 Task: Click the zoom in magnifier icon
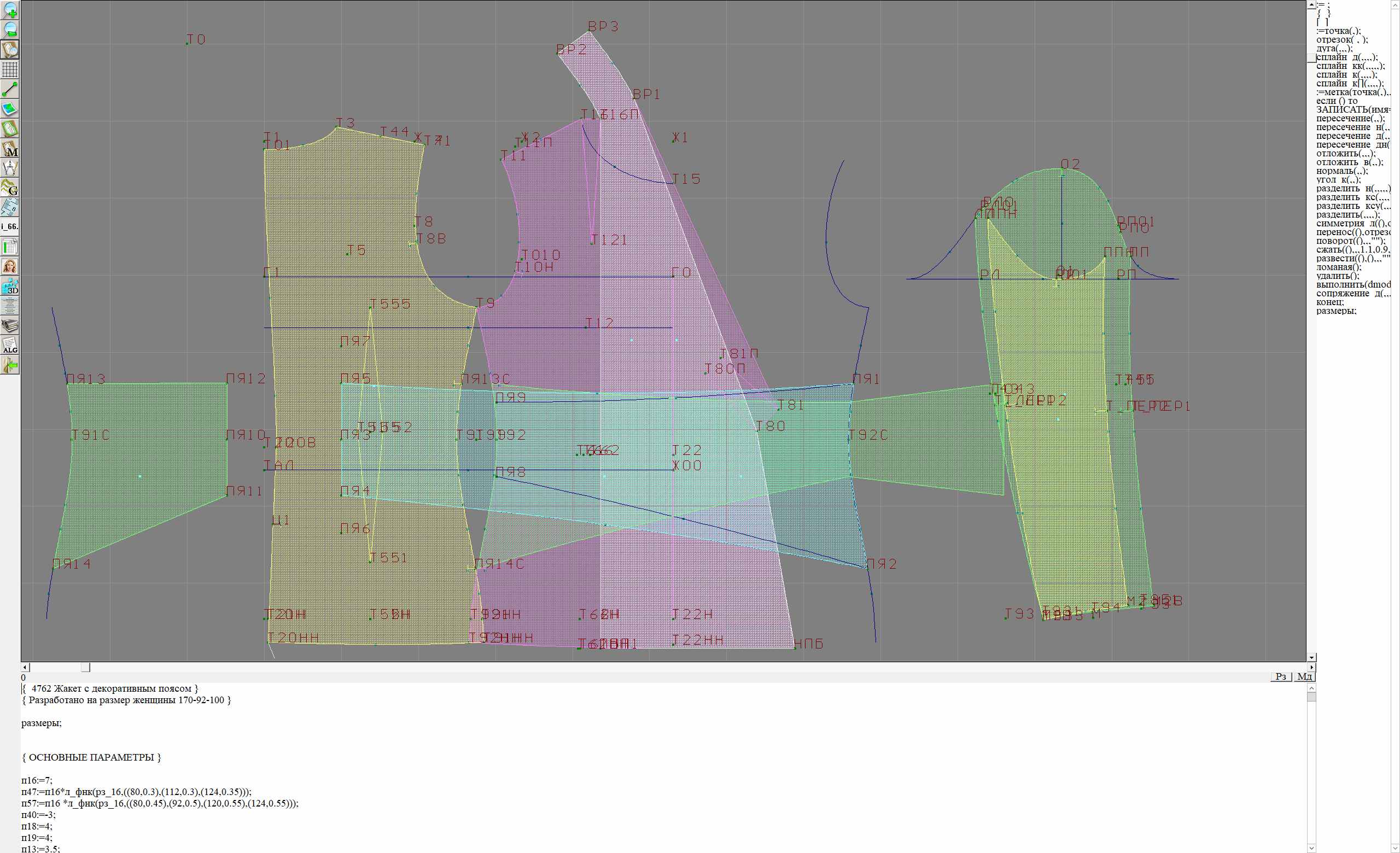[10, 10]
